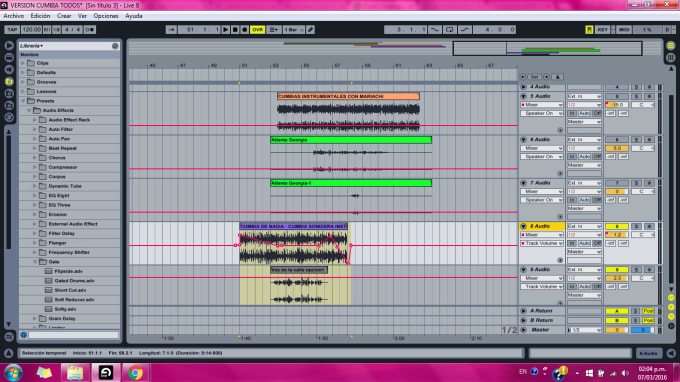Toggle Follow arrow icon in transport bar
Screen dimensions: 680x382
(x=171, y=29)
